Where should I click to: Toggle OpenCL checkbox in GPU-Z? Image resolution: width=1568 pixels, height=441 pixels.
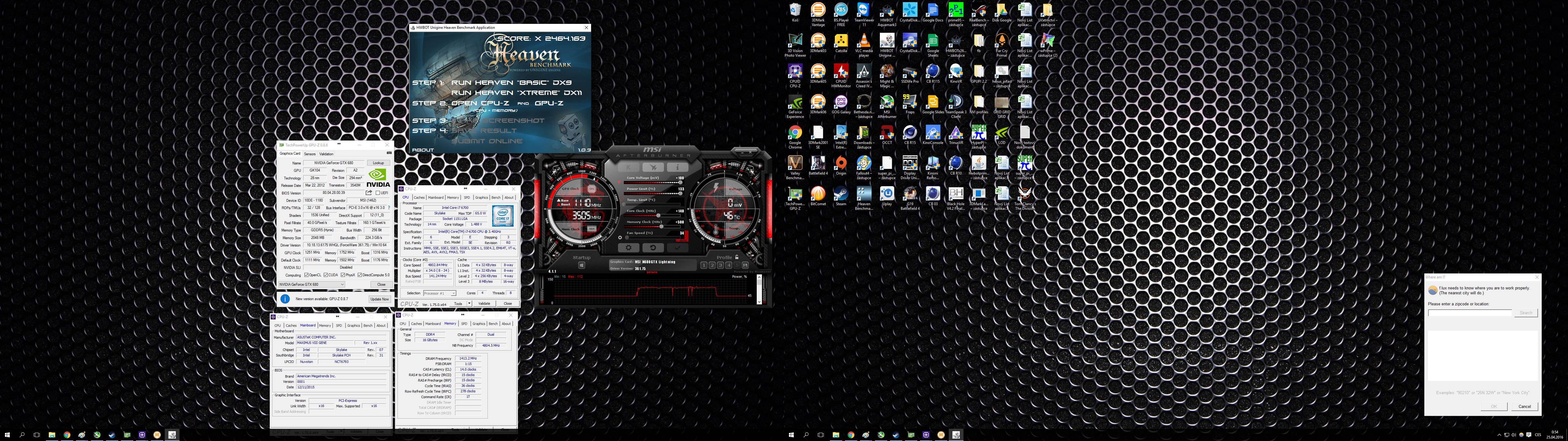click(306, 275)
